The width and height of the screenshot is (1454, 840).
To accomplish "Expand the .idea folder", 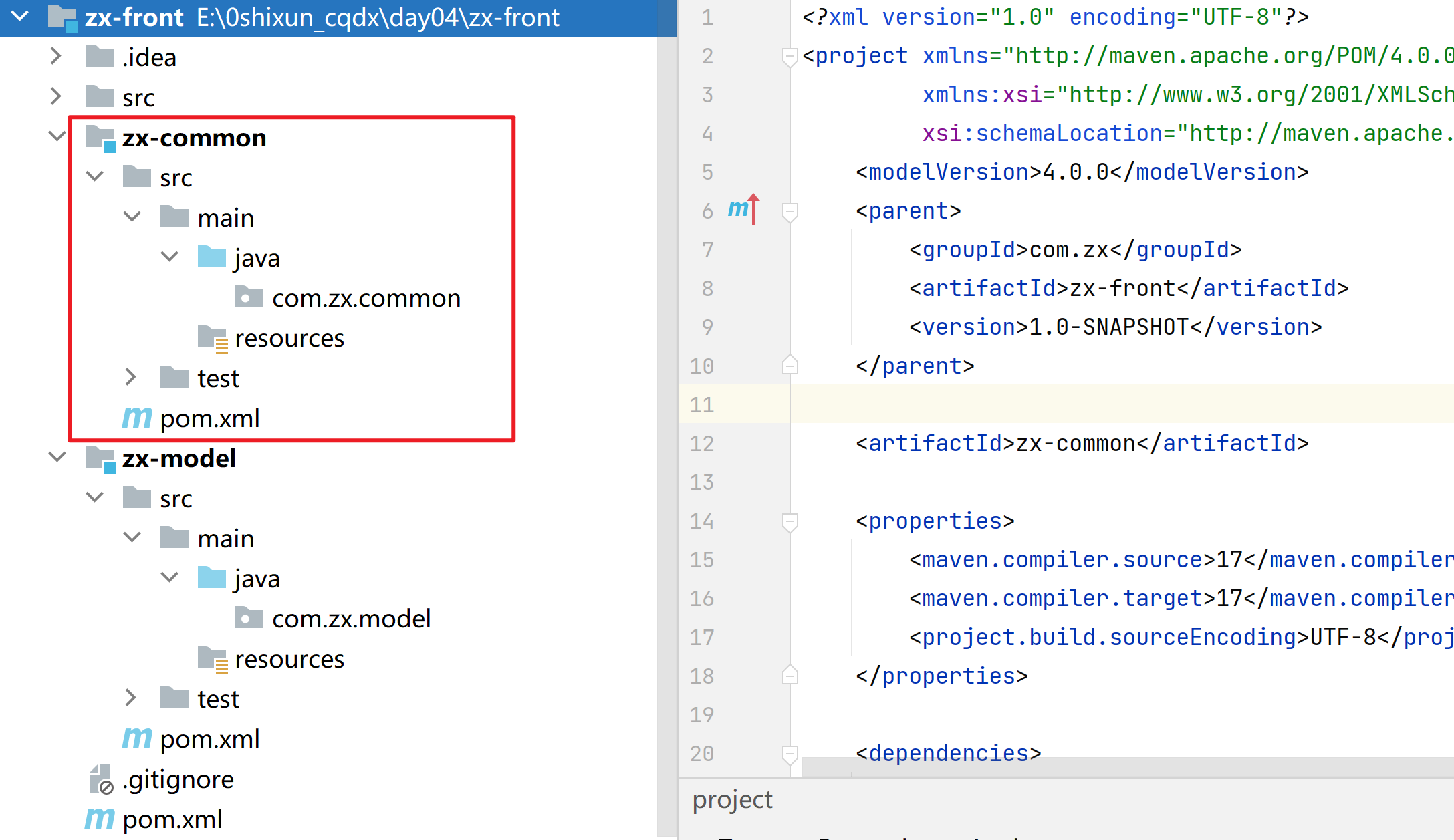I will (x=56, y=57).
